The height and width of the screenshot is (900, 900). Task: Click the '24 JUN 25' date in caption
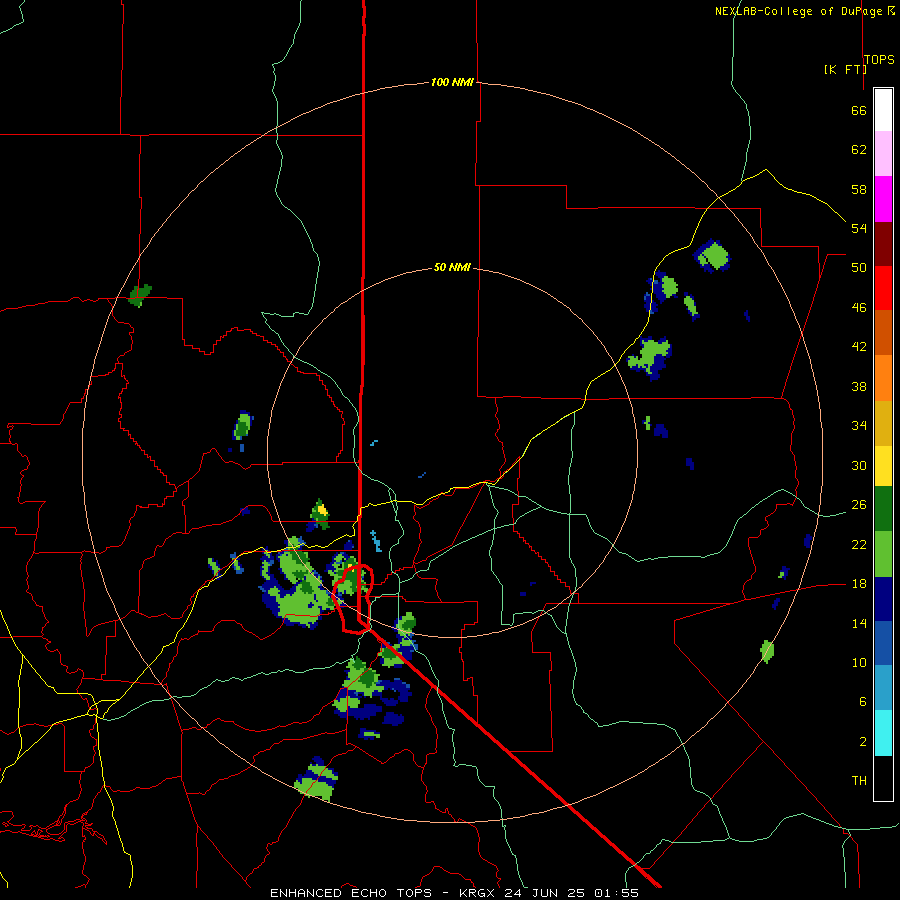546,893
